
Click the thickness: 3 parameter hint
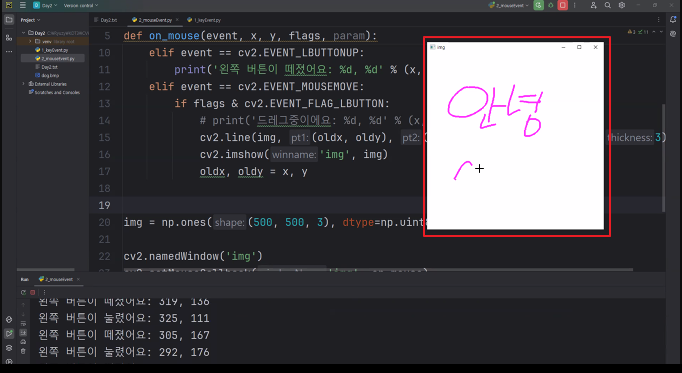[634, 137]
